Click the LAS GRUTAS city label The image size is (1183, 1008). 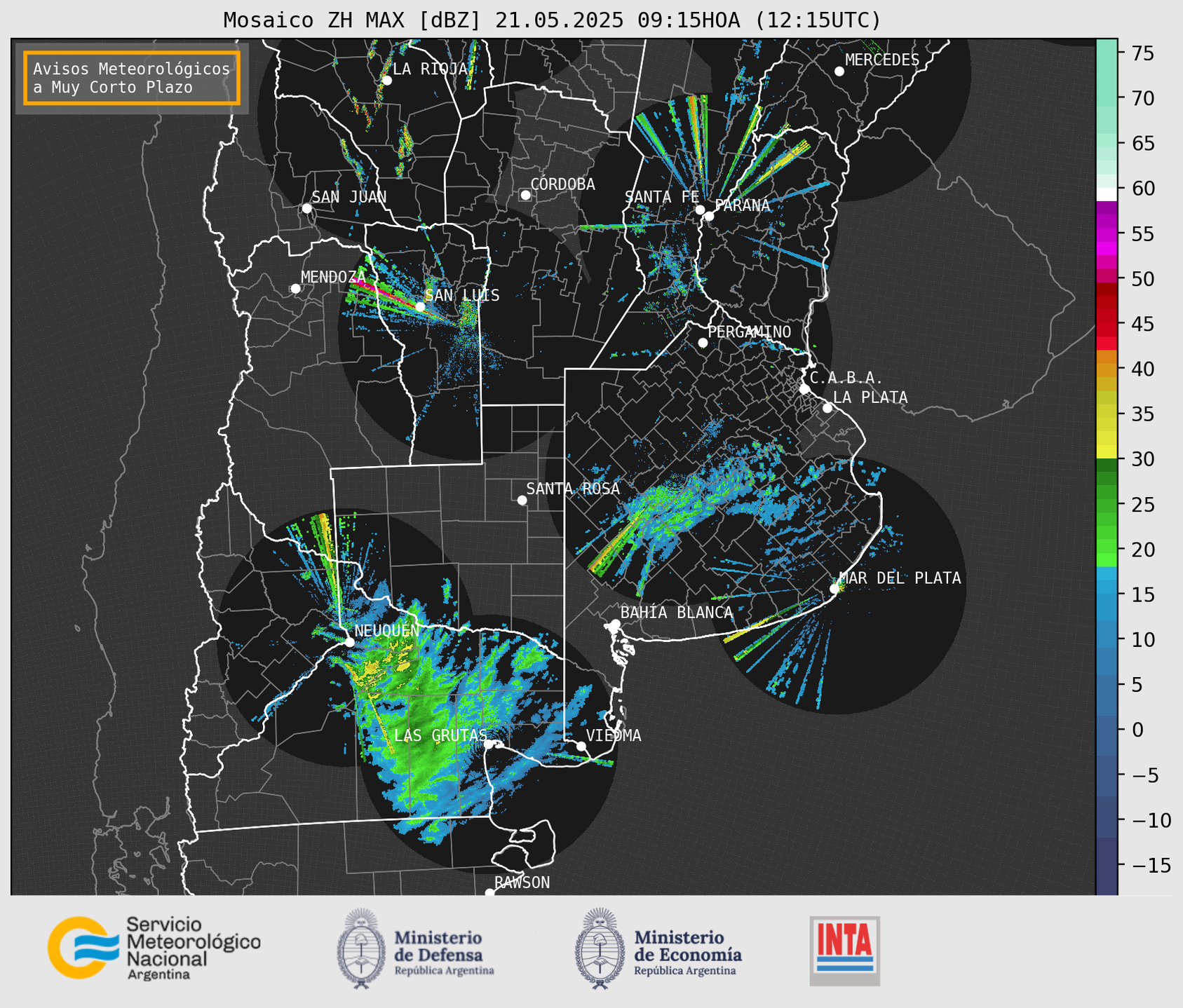[440, 735]
